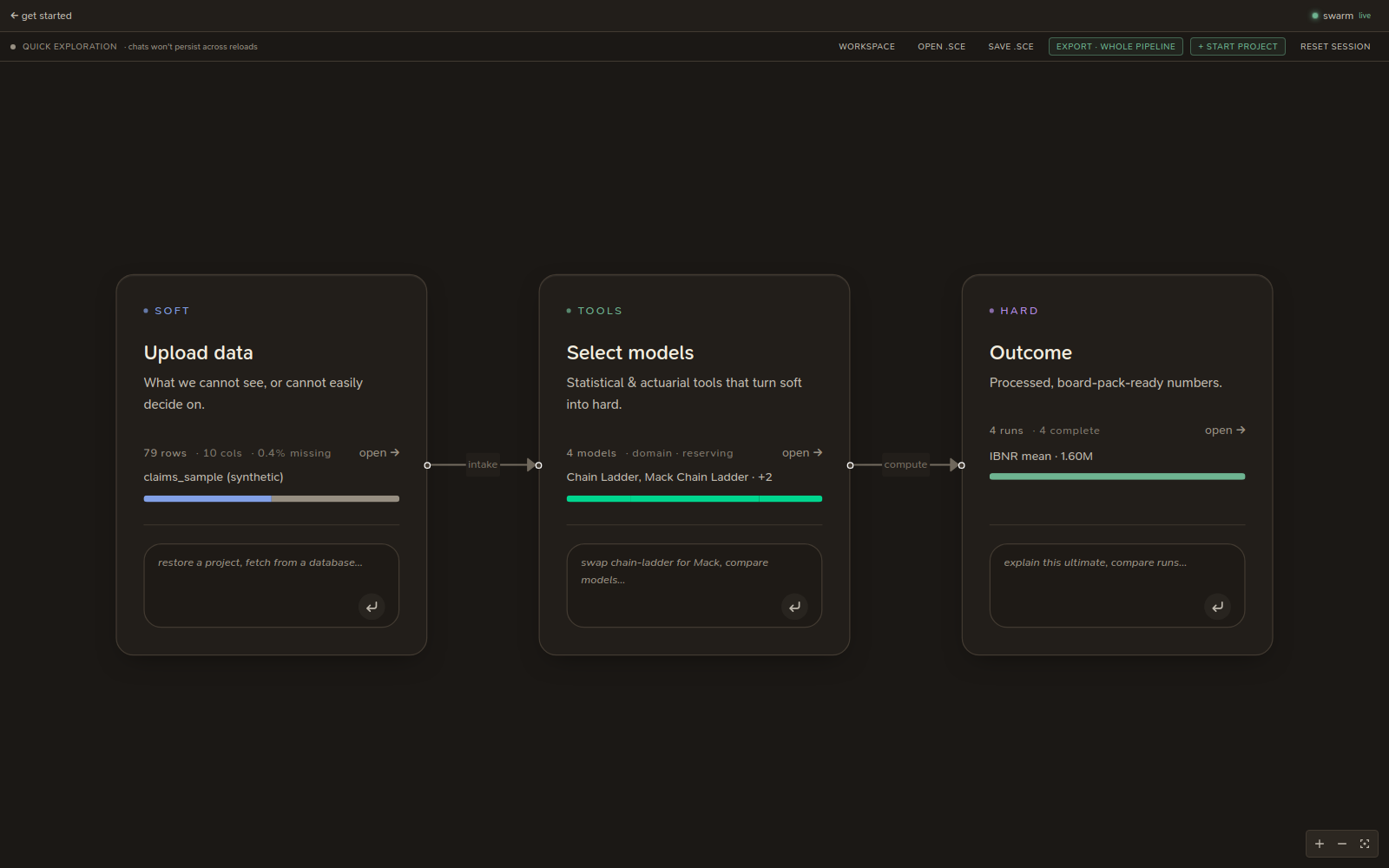This screenshot has width=1389, height=868.
Task: Zoom out of the canvas
Action: coord(1342,844)
